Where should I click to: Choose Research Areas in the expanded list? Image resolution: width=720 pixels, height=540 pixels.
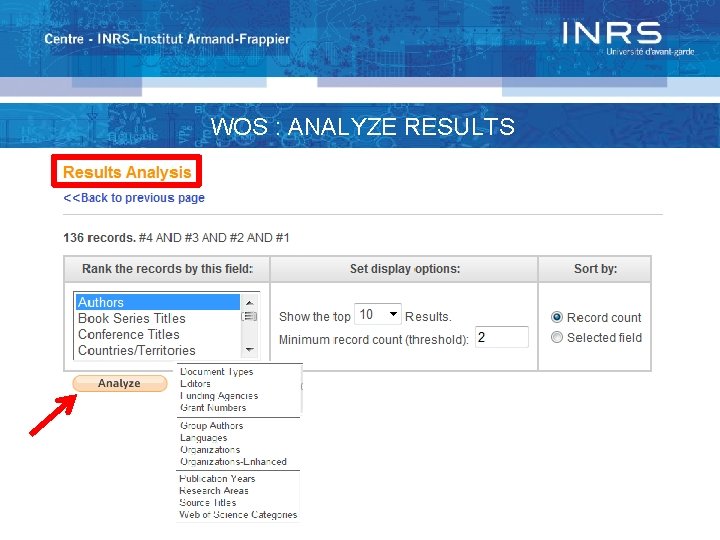pyautogui.click(x=214, y=490)
